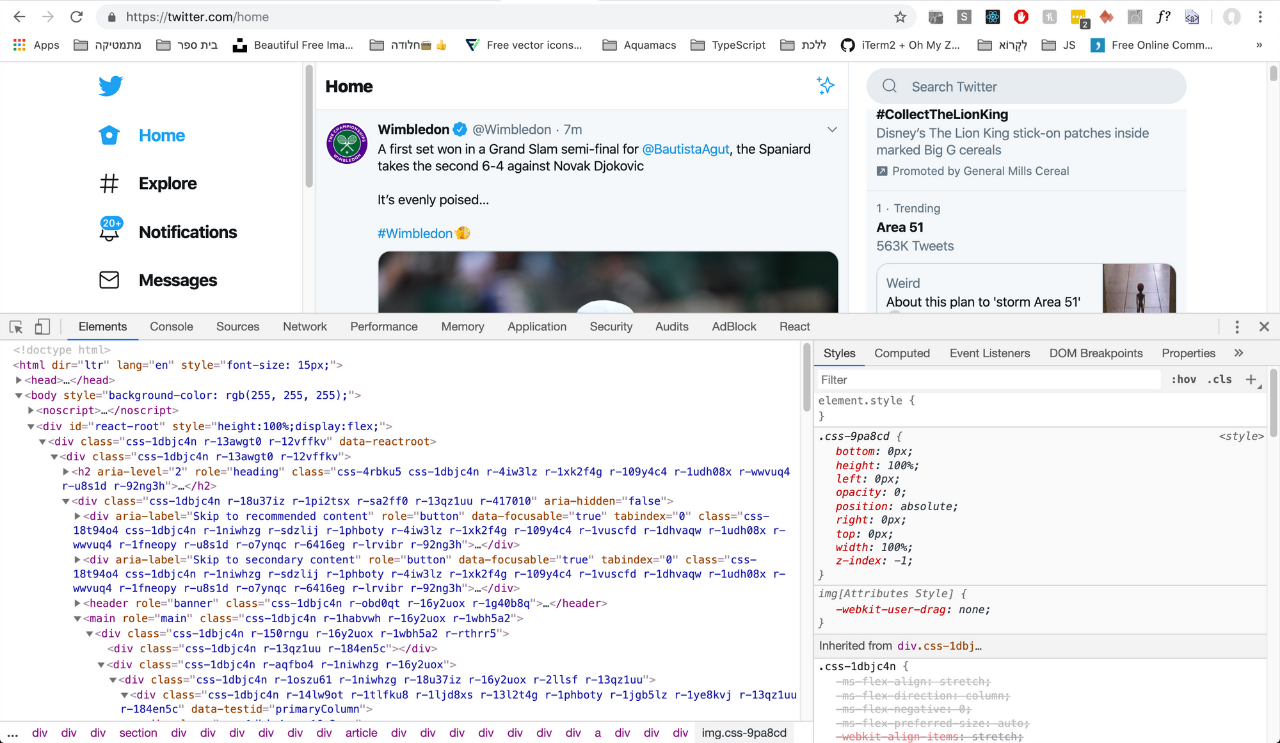This screenshot has width=1280, height=743.
Task: Open the DOM Breakpoints tab
Action: (x=1096, y=353)
